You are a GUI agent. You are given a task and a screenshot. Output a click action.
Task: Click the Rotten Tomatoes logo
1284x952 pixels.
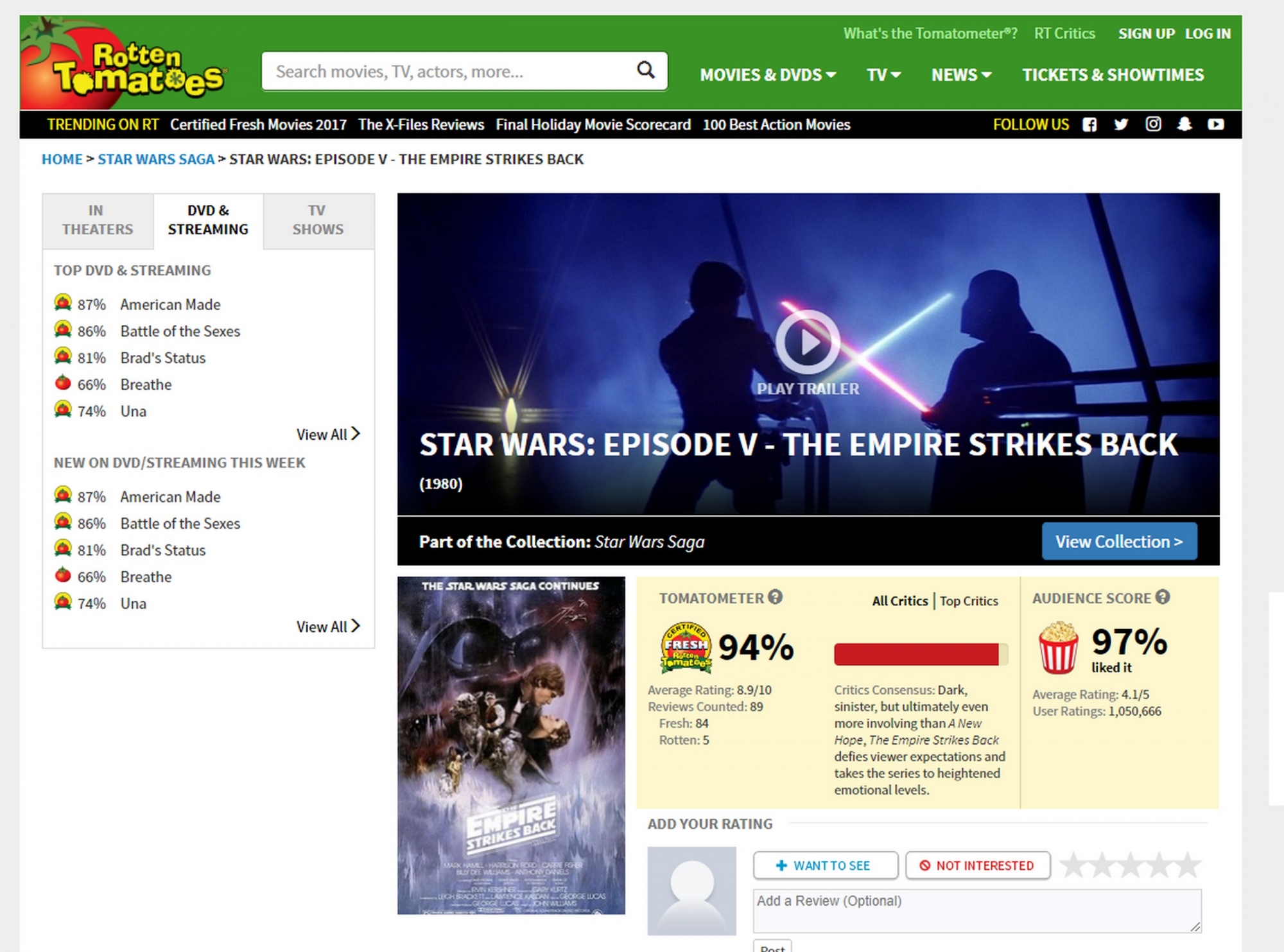(123, 64)
